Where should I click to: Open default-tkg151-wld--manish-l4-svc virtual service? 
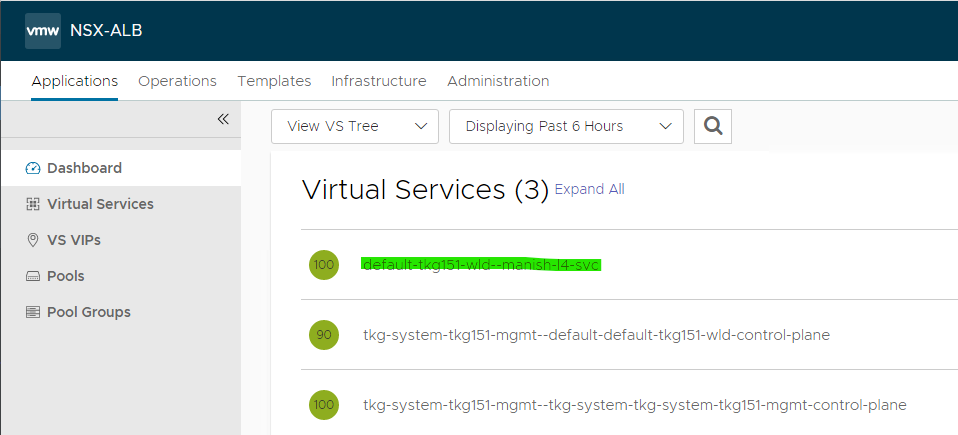pyautogui.click(x=481, y=265)
